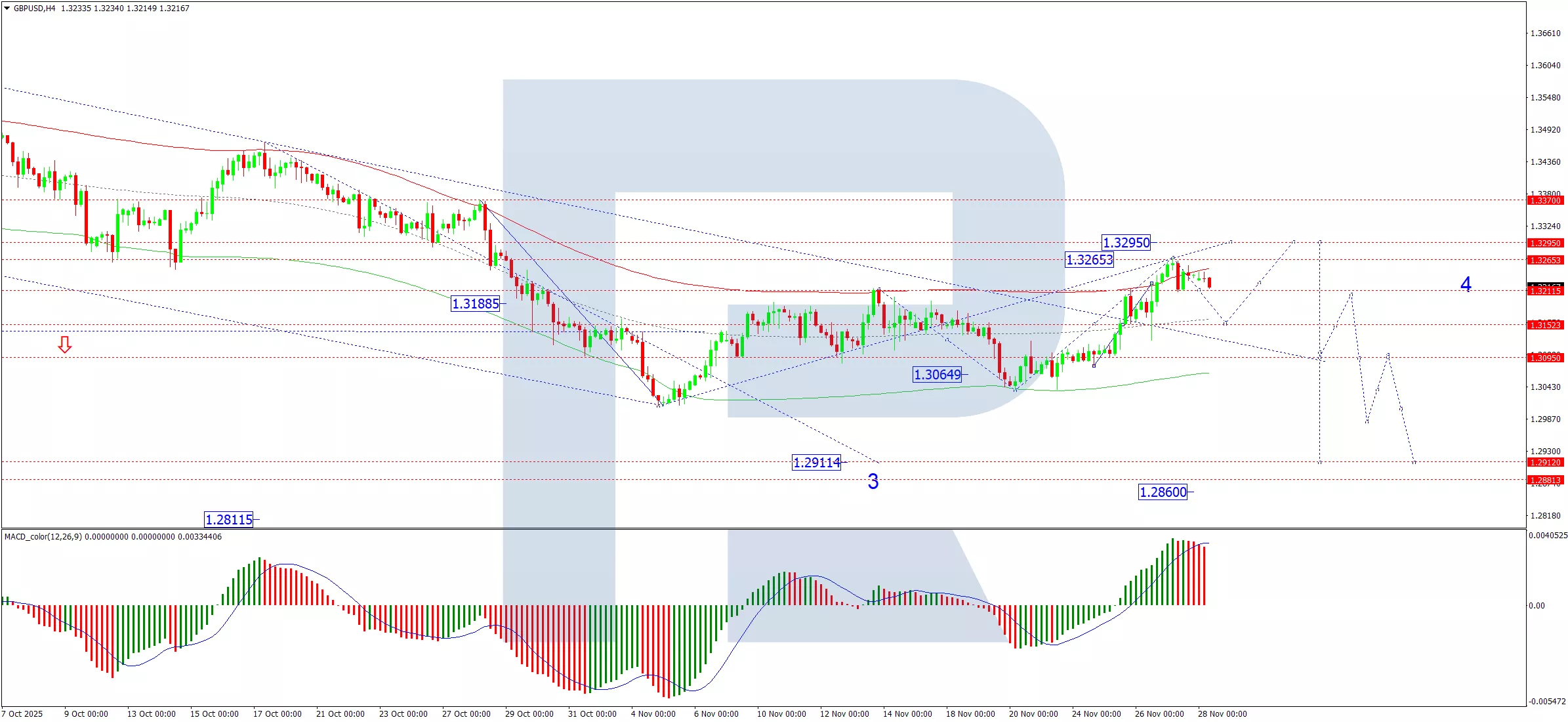The width and height of the screenshot is (1568, 722).
Task: Click the 17 Oct 00:00 time axis label
Action: pos(277,714)
